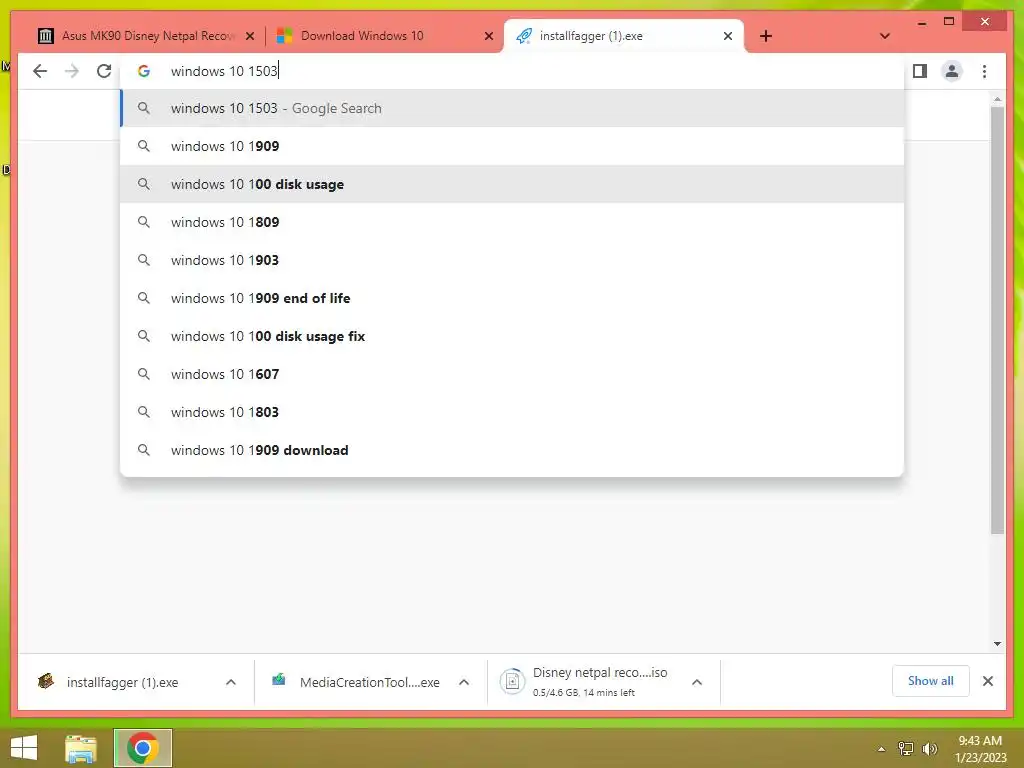The width and height of the screenshot is (1024, 768).
Task: Close the Download Windows 10 tab
Action: tap(488, 36)
